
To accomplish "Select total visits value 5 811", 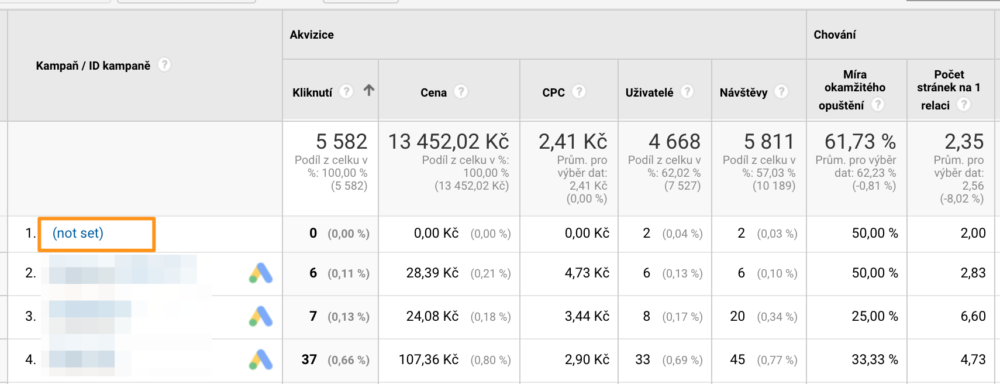I will click(768, 142).
